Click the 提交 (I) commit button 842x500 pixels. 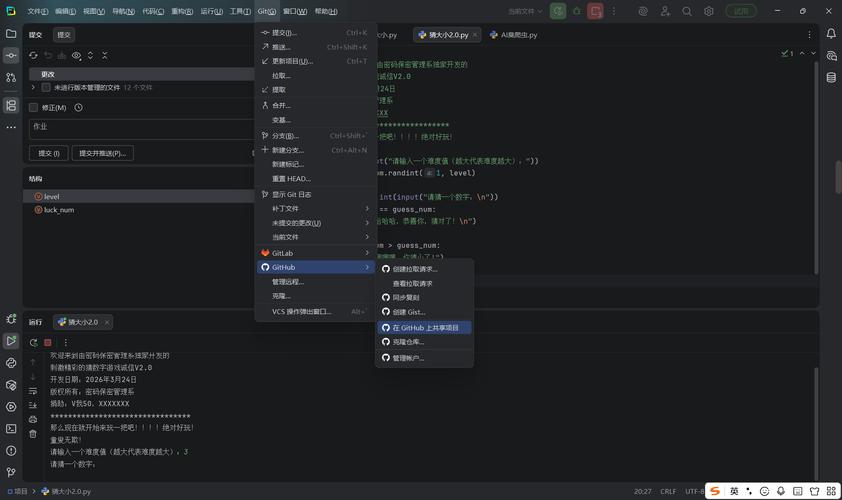(x=49, y=153)
